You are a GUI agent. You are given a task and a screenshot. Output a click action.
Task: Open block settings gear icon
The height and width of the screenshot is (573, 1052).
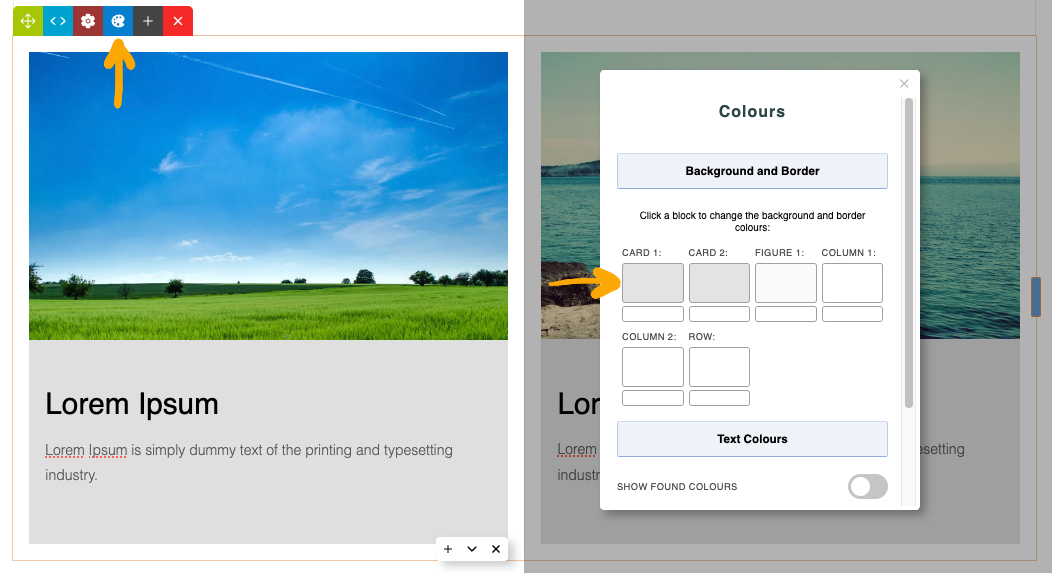click(88, 21)
